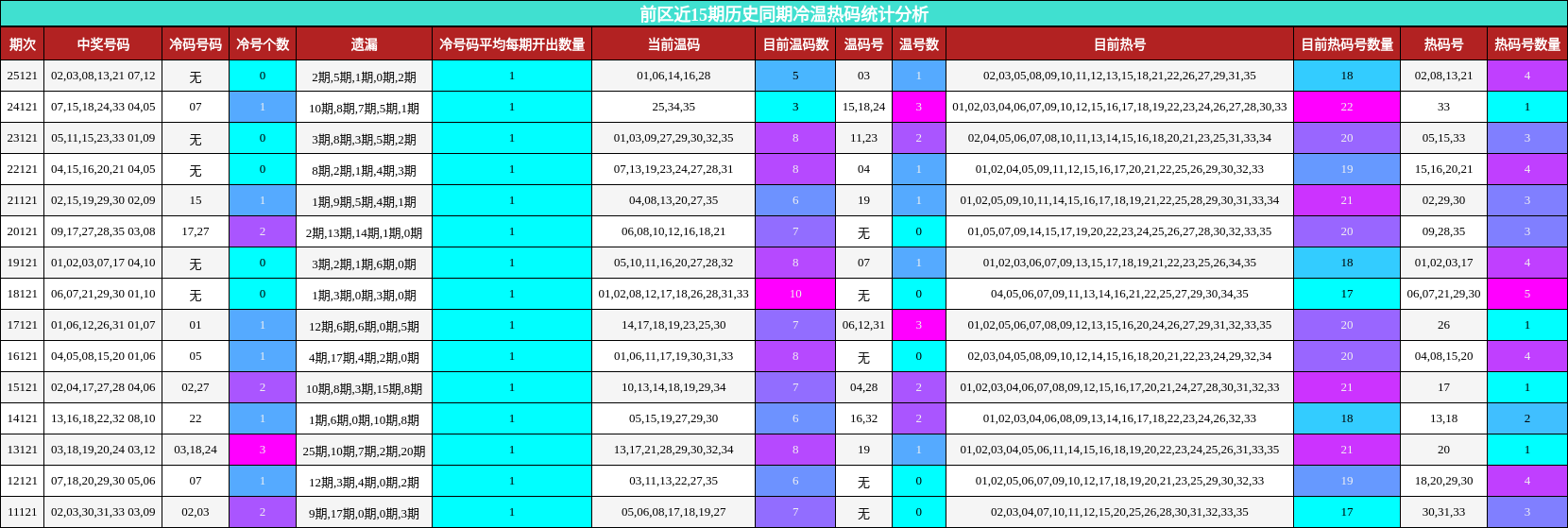Select the 中奖号码 column header
This screenshot has height=528, width=1568.
104,44
